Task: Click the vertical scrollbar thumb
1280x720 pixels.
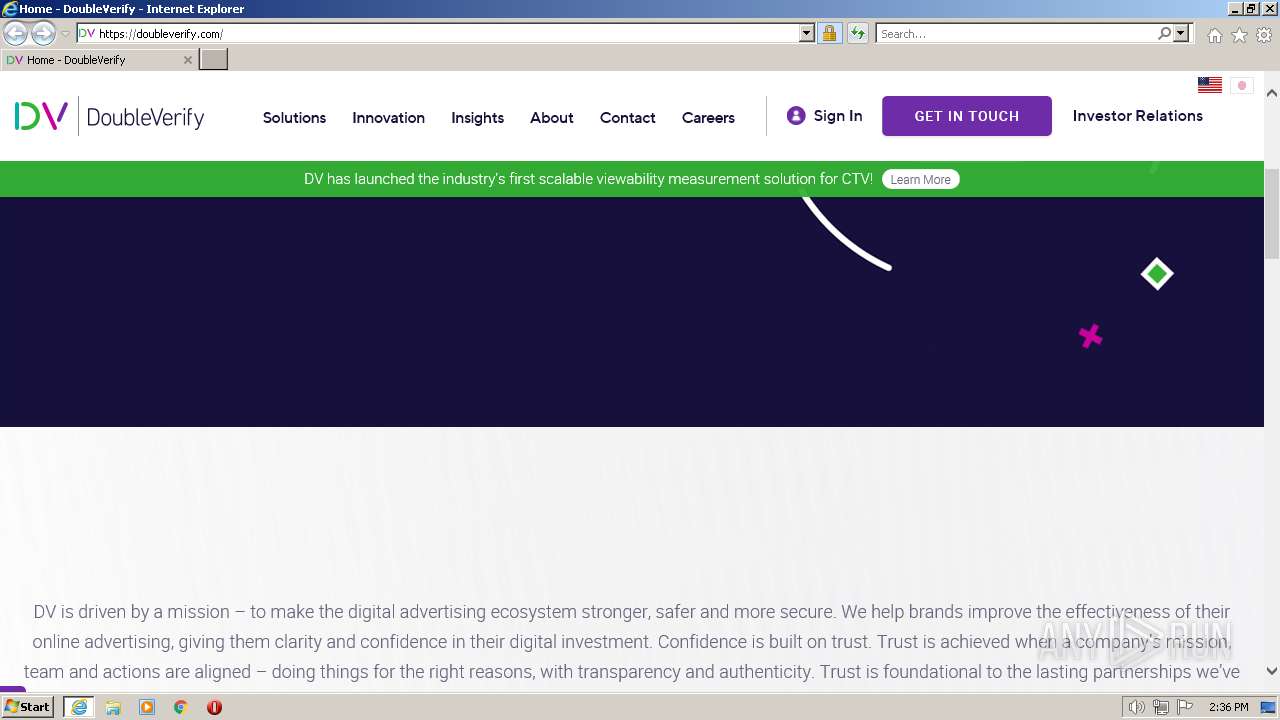Action: 1272,215
